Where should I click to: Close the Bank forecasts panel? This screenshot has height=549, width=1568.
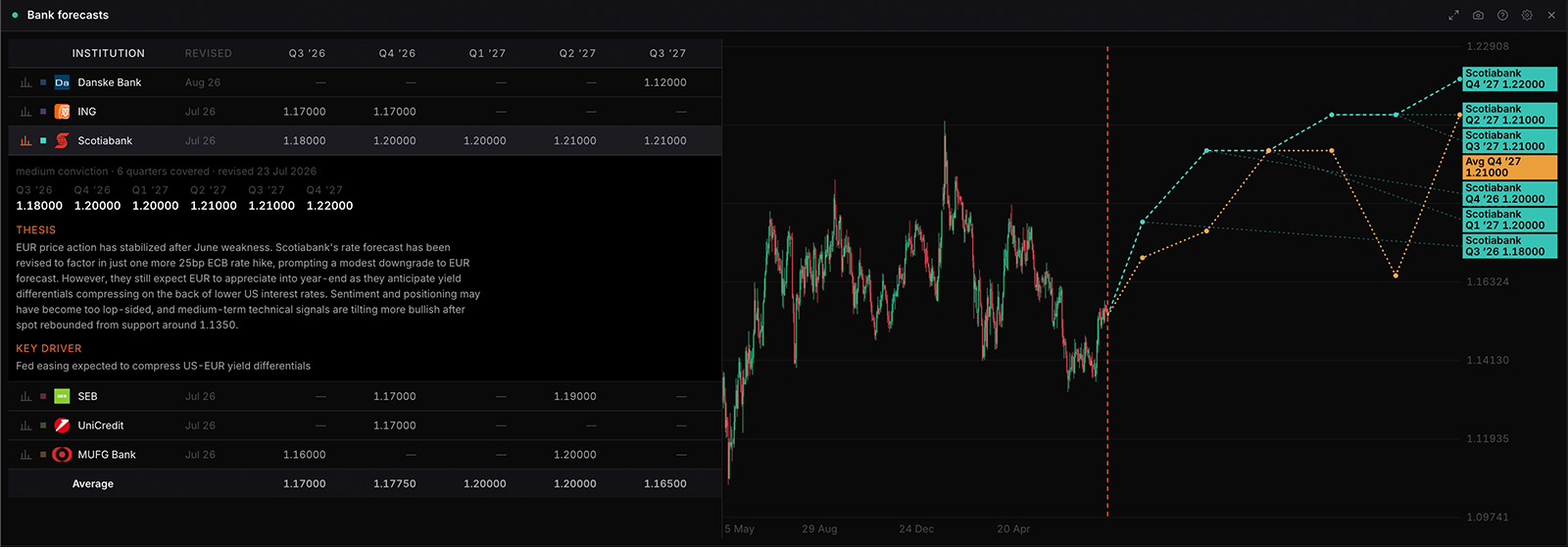(x=1551, y=15)
